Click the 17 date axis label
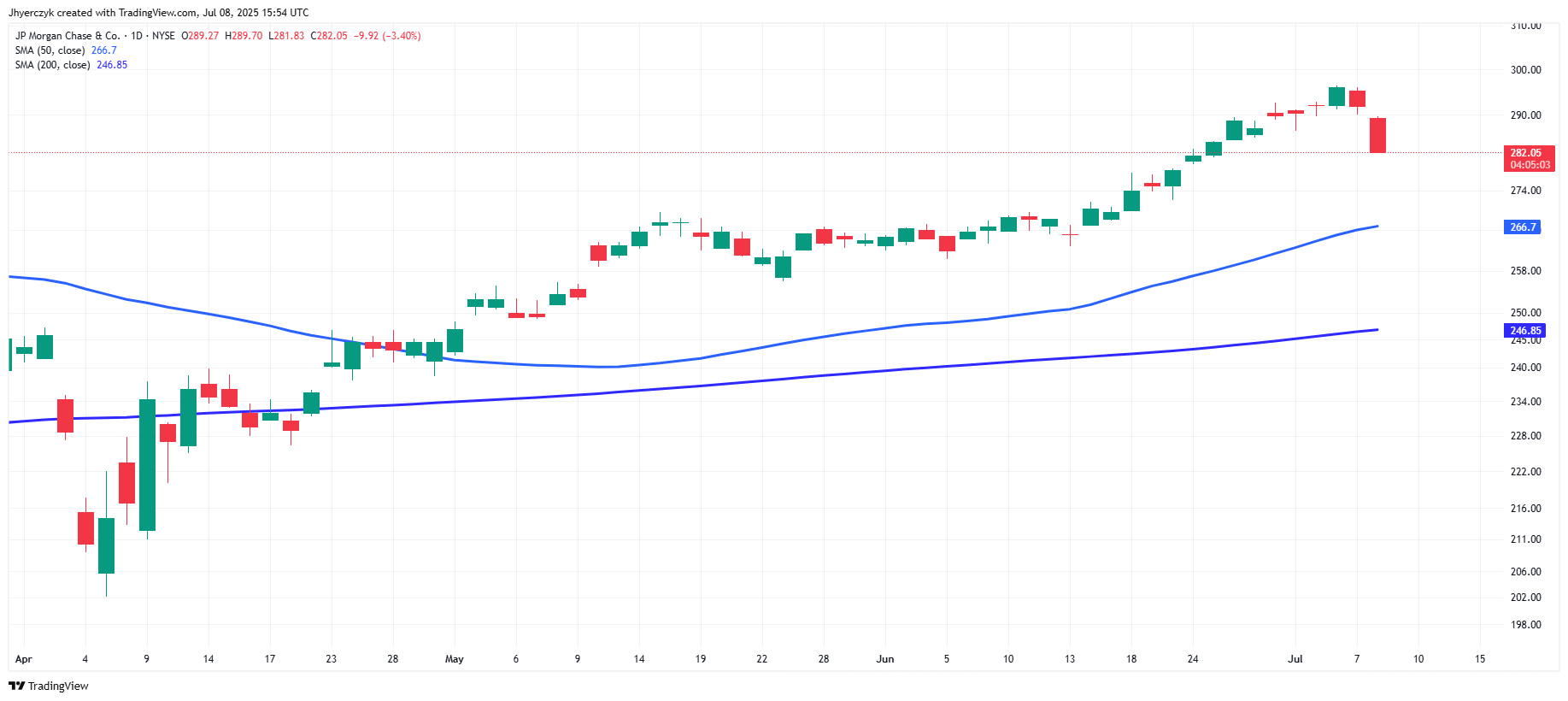 270,659
